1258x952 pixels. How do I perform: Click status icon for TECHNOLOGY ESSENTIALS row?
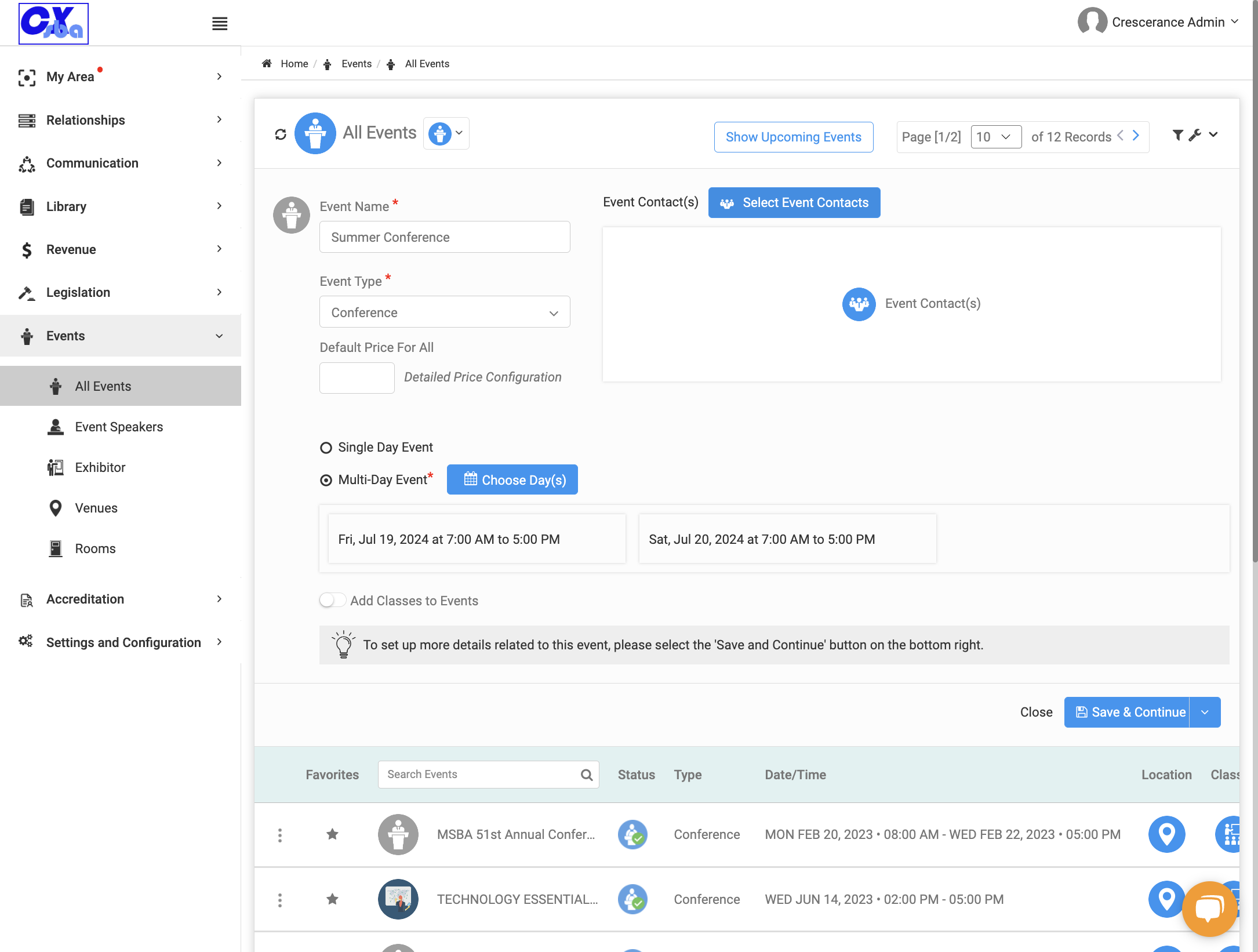(x=632, y=900)
